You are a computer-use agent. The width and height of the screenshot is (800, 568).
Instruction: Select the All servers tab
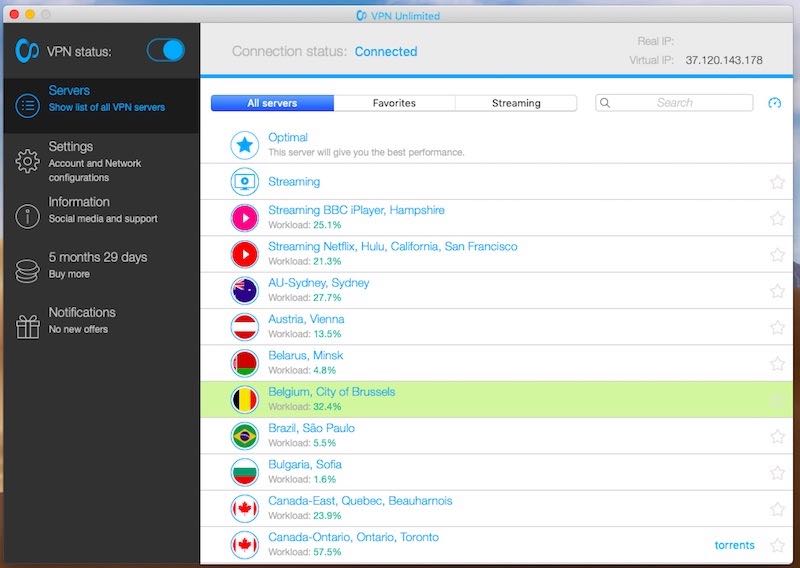point(272,103)
